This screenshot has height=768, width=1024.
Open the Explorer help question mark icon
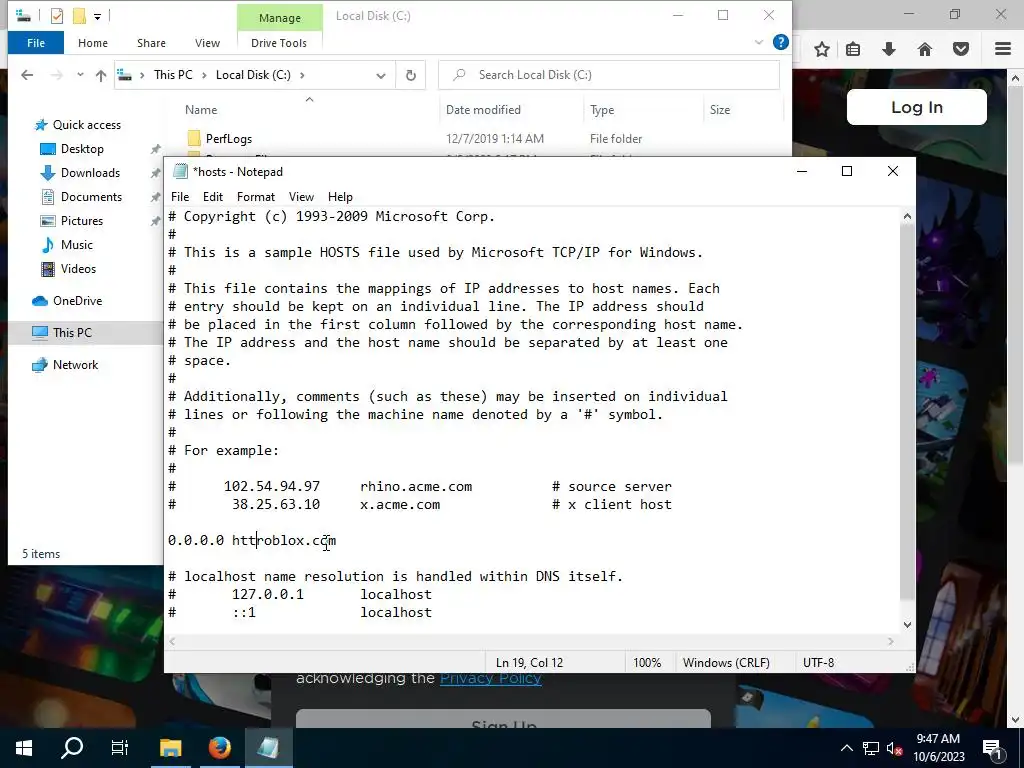point(780,42)
